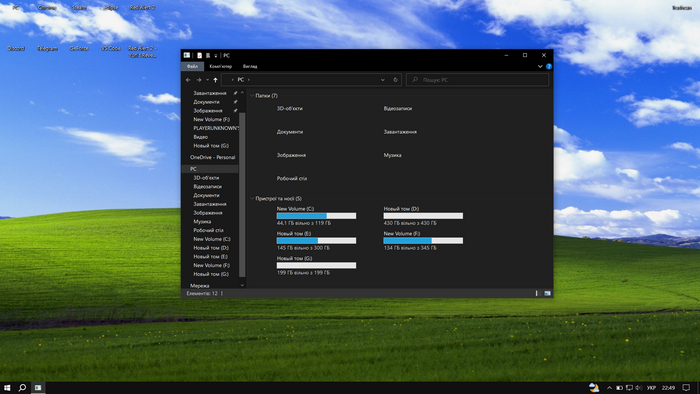The image size is (700, 394).
Task: Select the Telegram desktop shortcut
Action: tap(47, 48)
